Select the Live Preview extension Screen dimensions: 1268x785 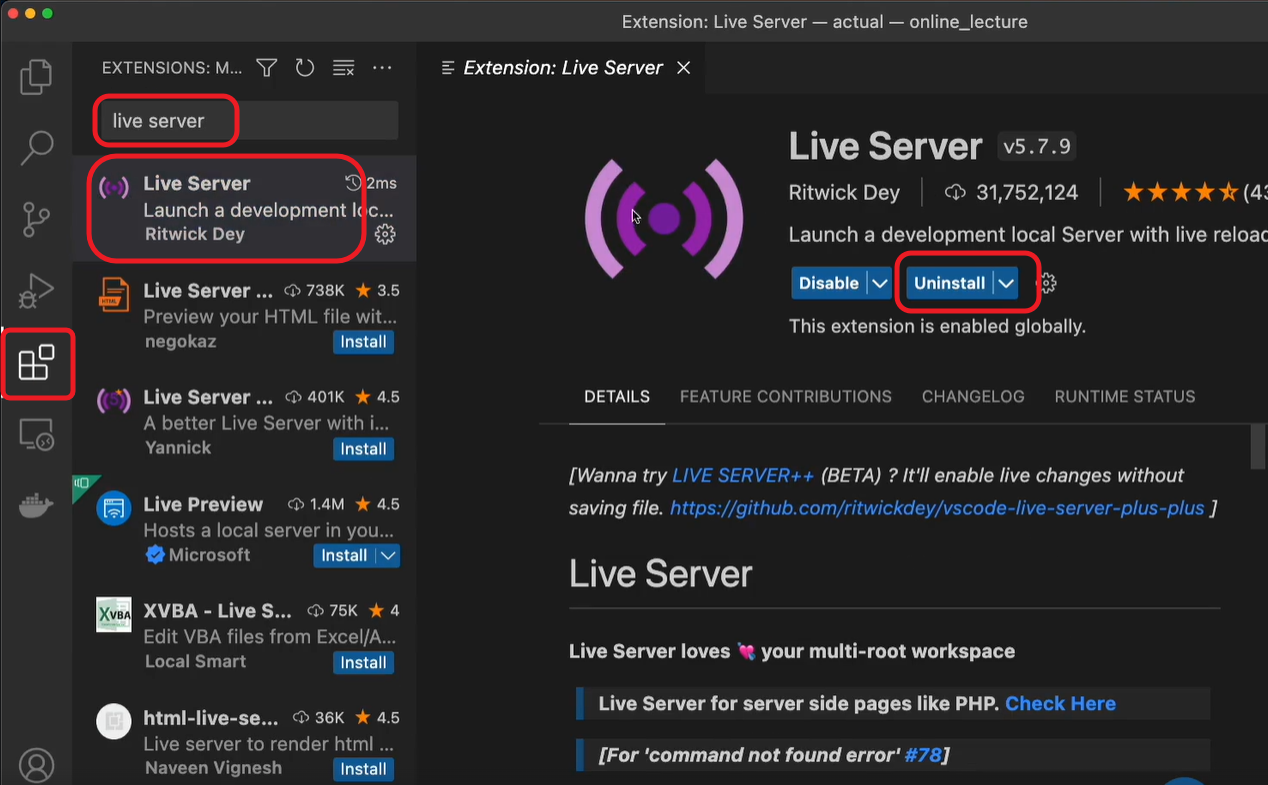click(x=244, y=530)
